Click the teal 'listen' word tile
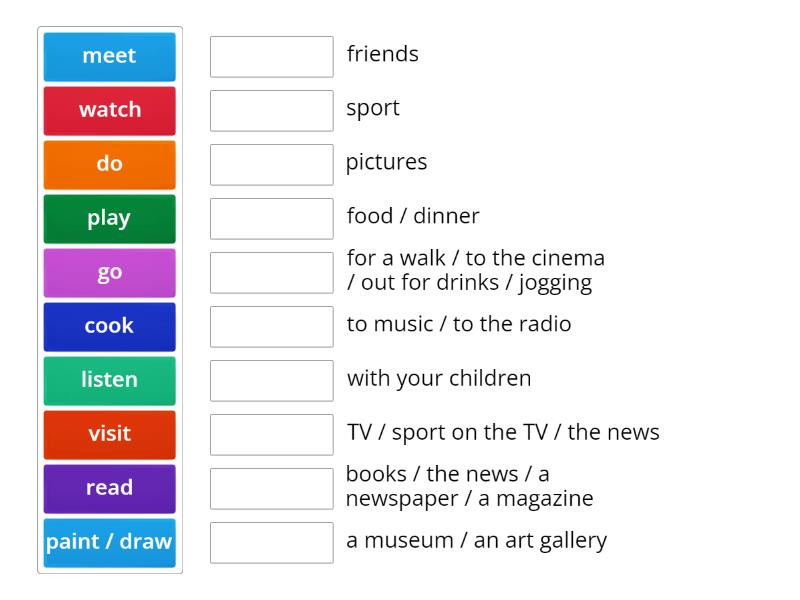Screen dimensions: 800x600 [109, 380]
